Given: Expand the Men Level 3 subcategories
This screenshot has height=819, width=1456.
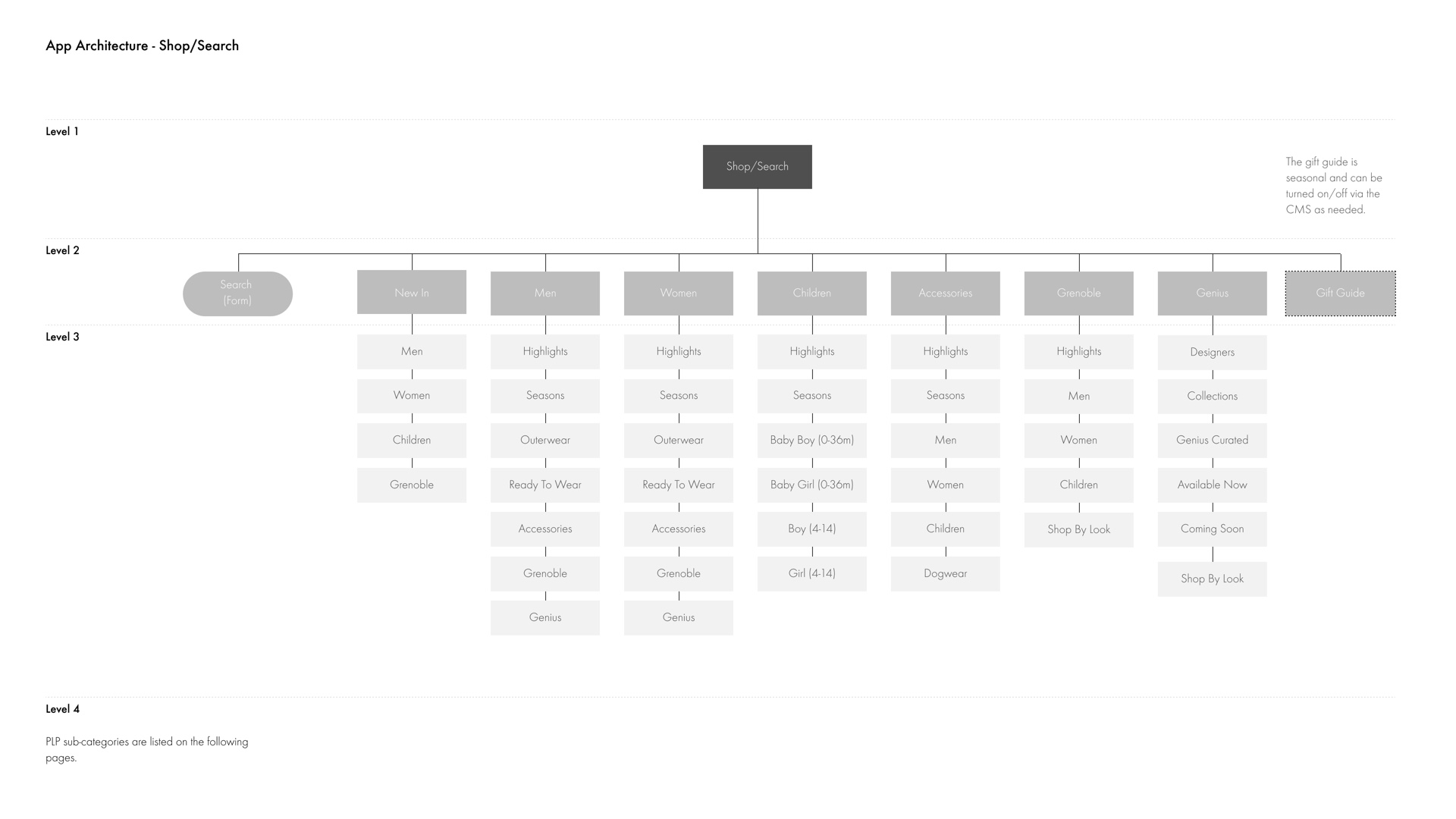Looking at the screenshot, I should pyautogui.click(x=544, y=292).
